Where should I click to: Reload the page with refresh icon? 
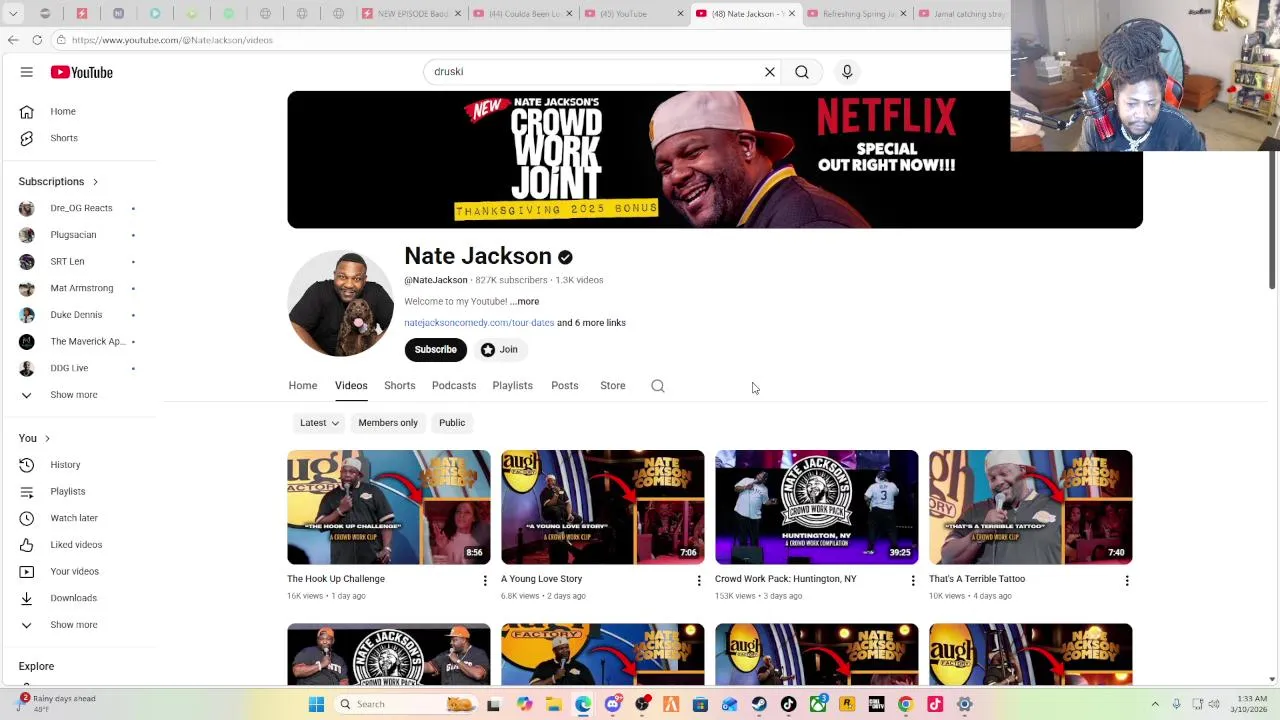click(37, 40)
